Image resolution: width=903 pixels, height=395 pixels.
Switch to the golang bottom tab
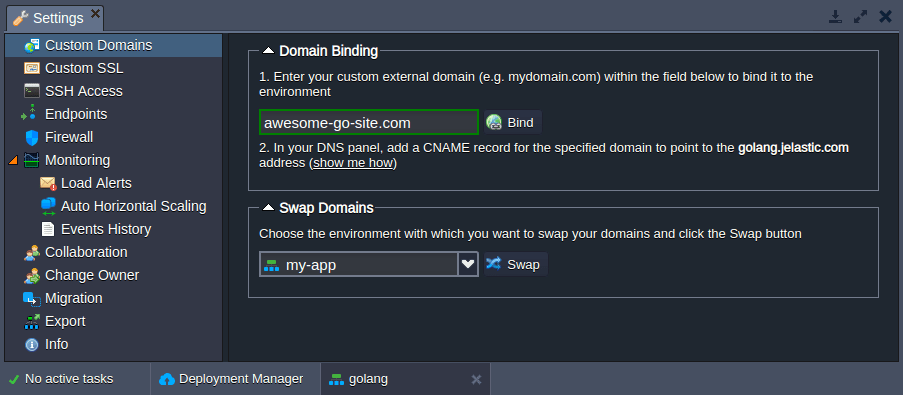click(405, 379)
